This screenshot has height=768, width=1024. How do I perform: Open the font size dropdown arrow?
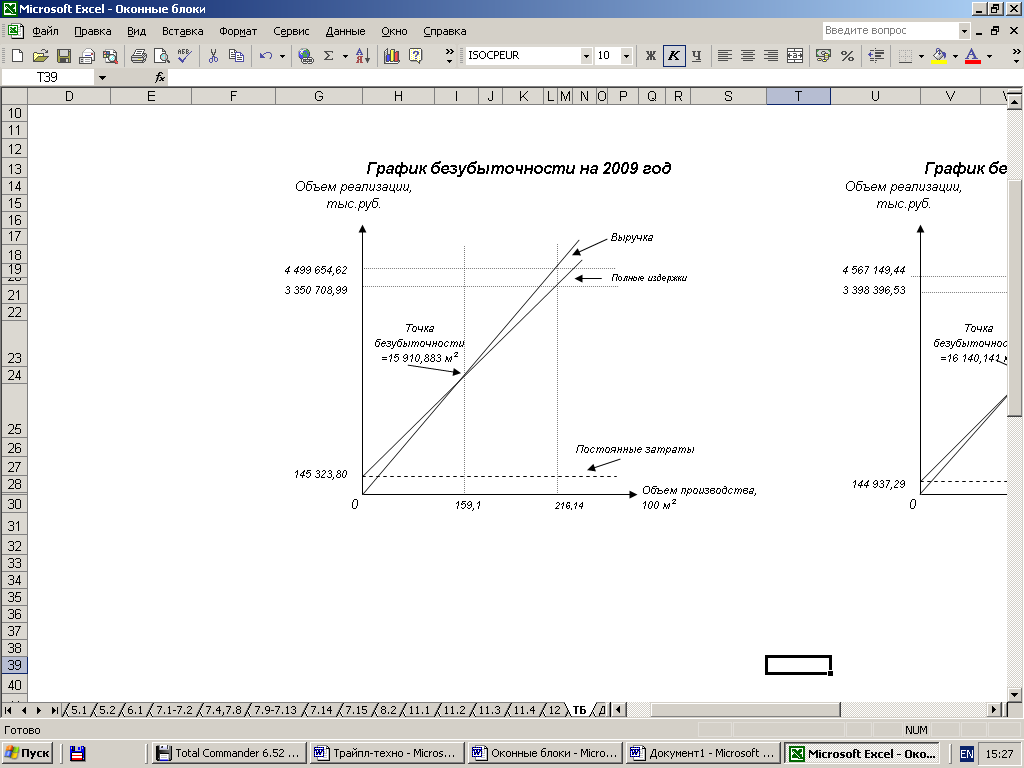coord(626,56)
